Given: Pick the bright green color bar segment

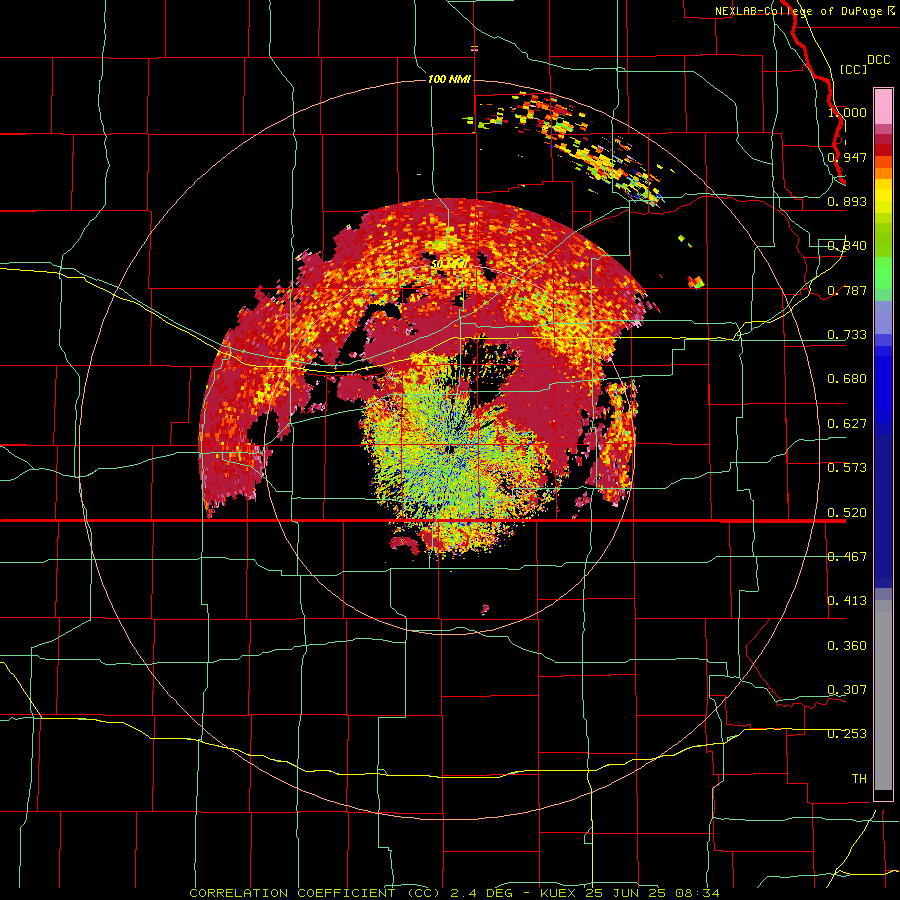Looking at the screenshot, I should (x=883, y=273).
